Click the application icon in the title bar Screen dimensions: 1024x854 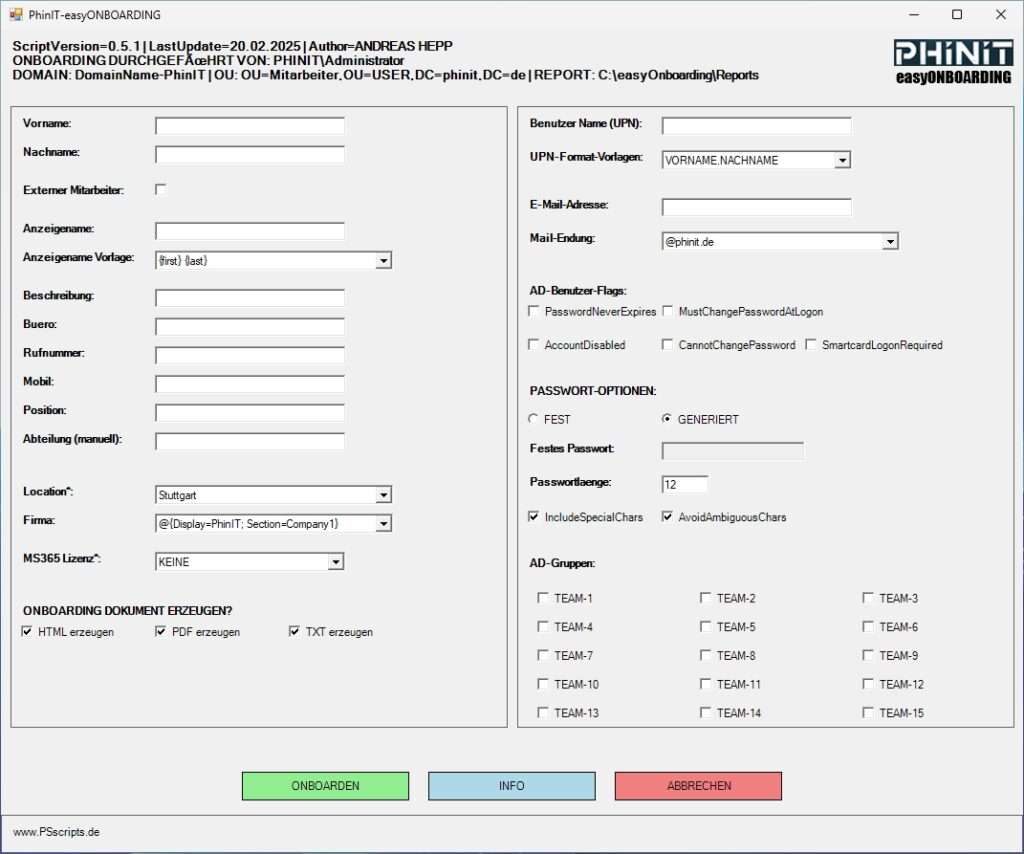(x=15, y=15)
